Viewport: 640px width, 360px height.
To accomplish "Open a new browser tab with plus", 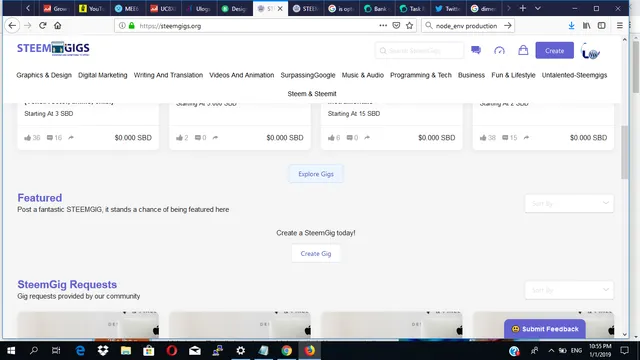I will 522,8.
